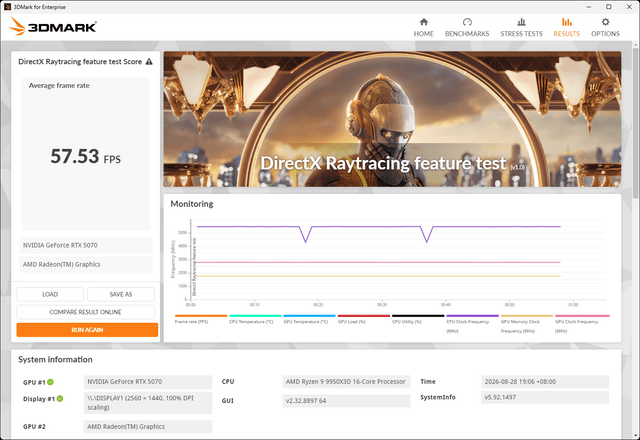Viewport: 640px width, 440px height.
Task: Click the DirectX Raytracing banner image
Action: [x=392, y=119]
